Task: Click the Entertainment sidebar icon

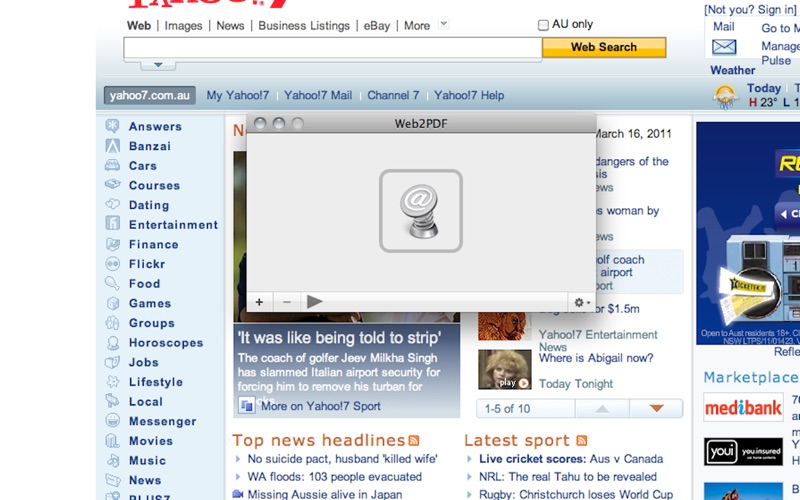Action: coord(112,223)
